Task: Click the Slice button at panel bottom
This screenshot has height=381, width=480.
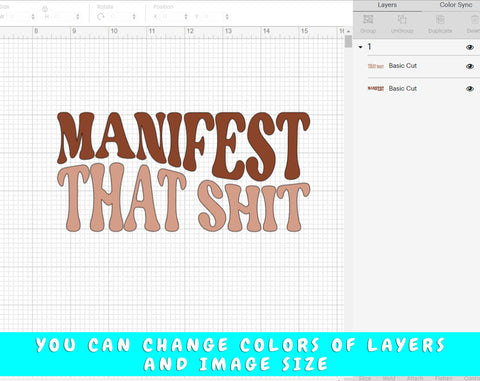Action: (x=365, y=379)
